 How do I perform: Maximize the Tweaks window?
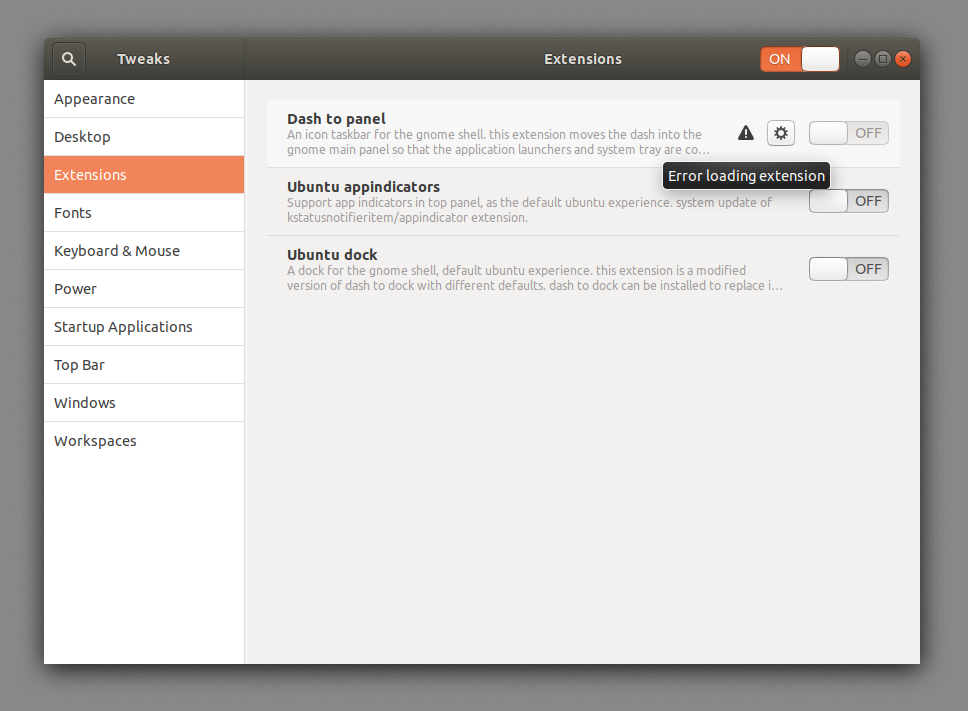tap(883, 59)
